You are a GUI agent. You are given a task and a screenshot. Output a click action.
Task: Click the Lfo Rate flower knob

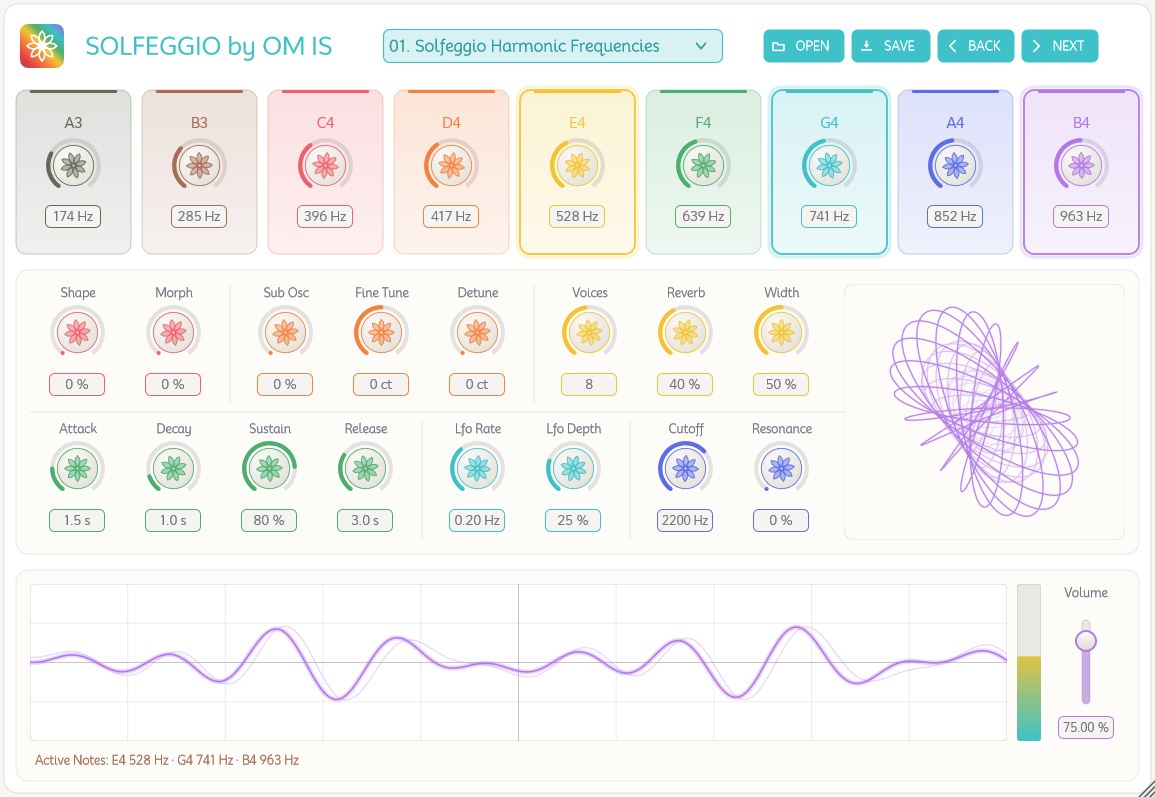click(x=477, y=468)
